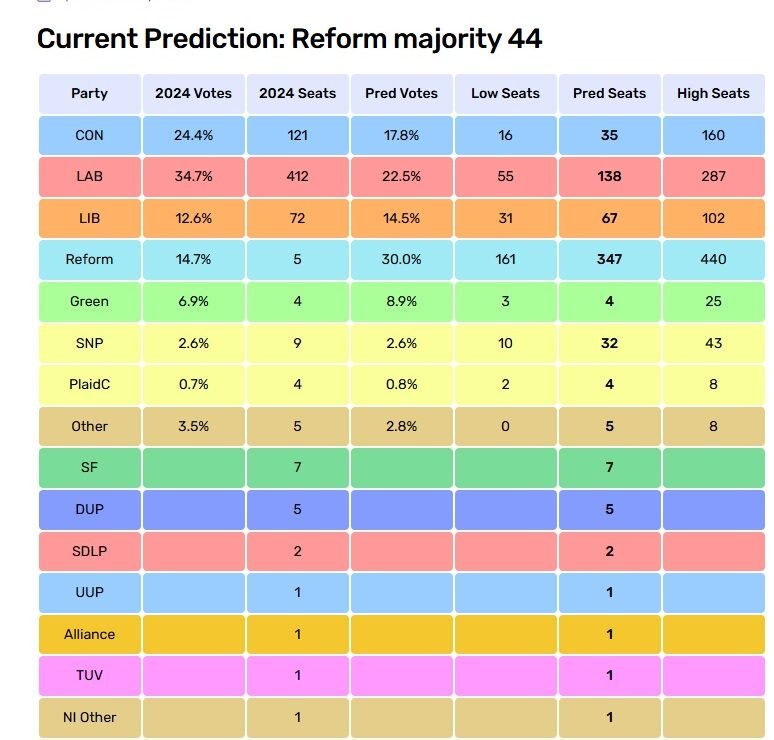Click Labour's predicted seats value 138
Viewport: 774px width, 740px height.
pos(609,176)
